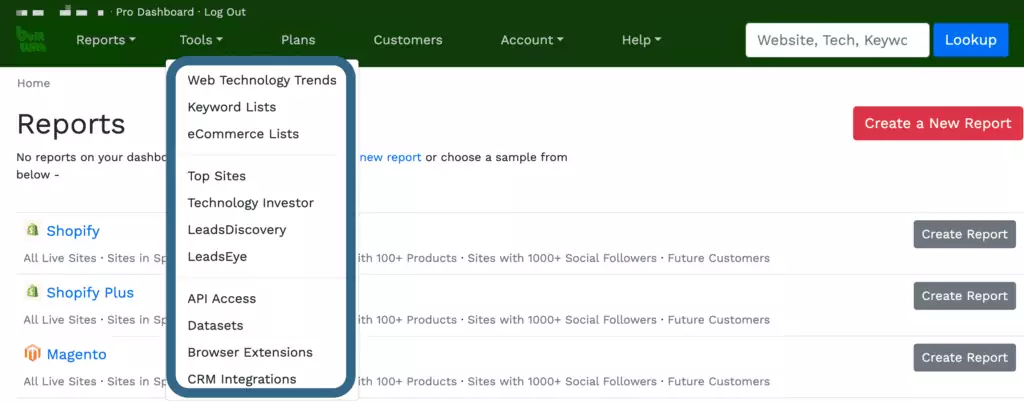The width and height of the screenshot is (1024, 402).
Task: Follow the 'new report' link
Action: [391, 157]
